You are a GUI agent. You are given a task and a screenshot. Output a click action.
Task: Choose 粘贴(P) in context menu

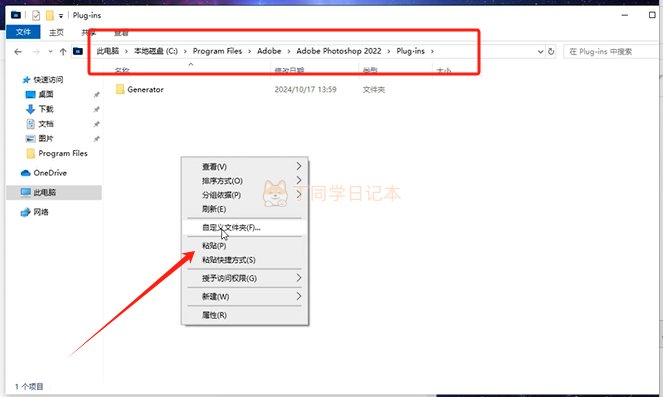[x=245, y=246]
